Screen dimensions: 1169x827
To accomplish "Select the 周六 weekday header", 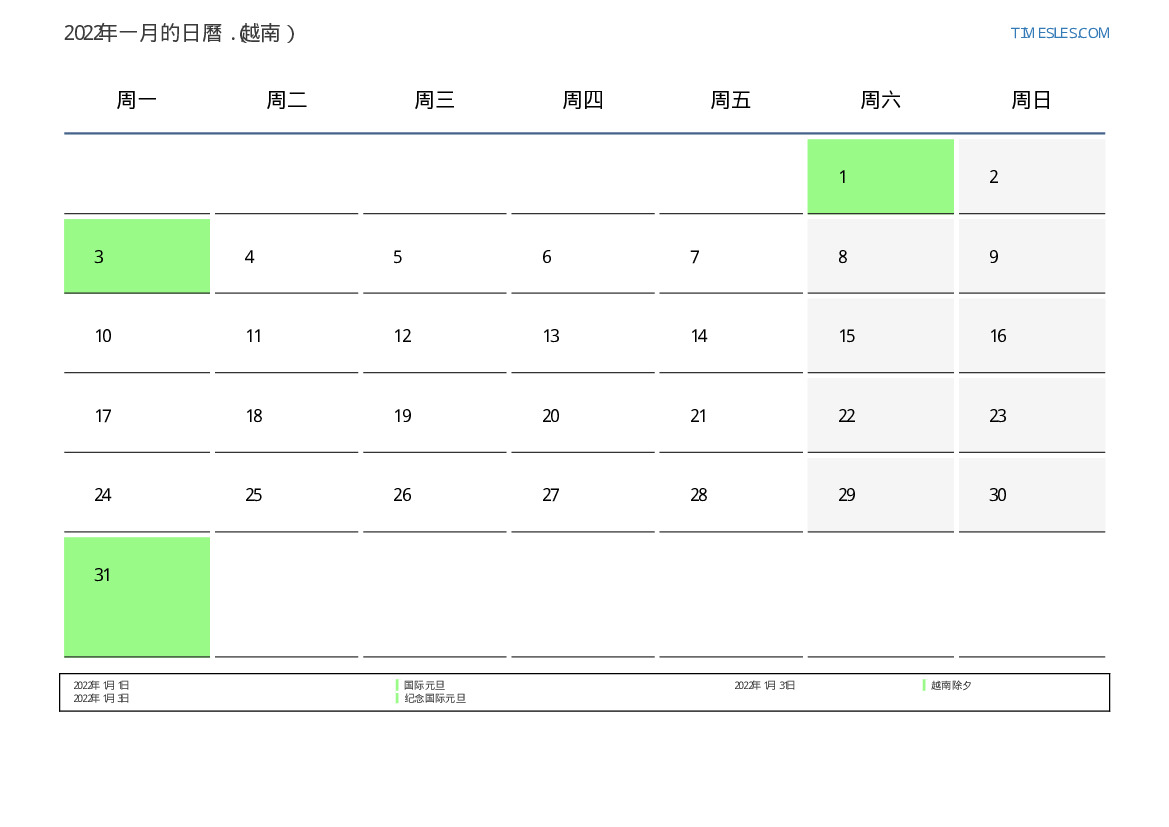I will [880, 100].
